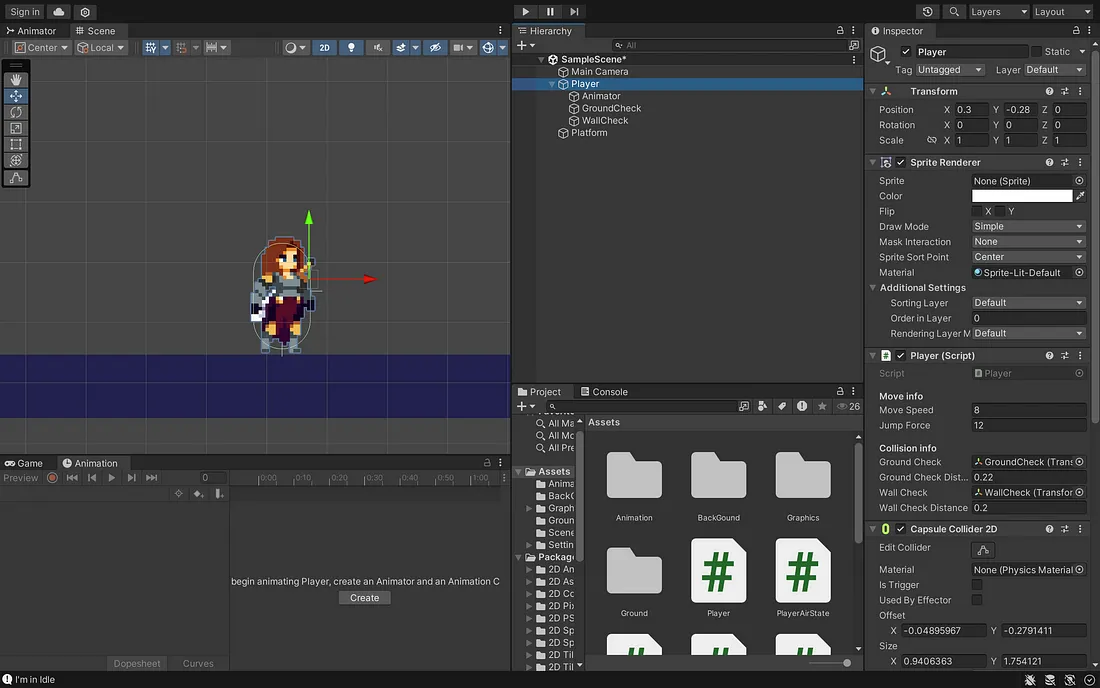Open the Draw Mode dropdown

tap(1028, 227)
